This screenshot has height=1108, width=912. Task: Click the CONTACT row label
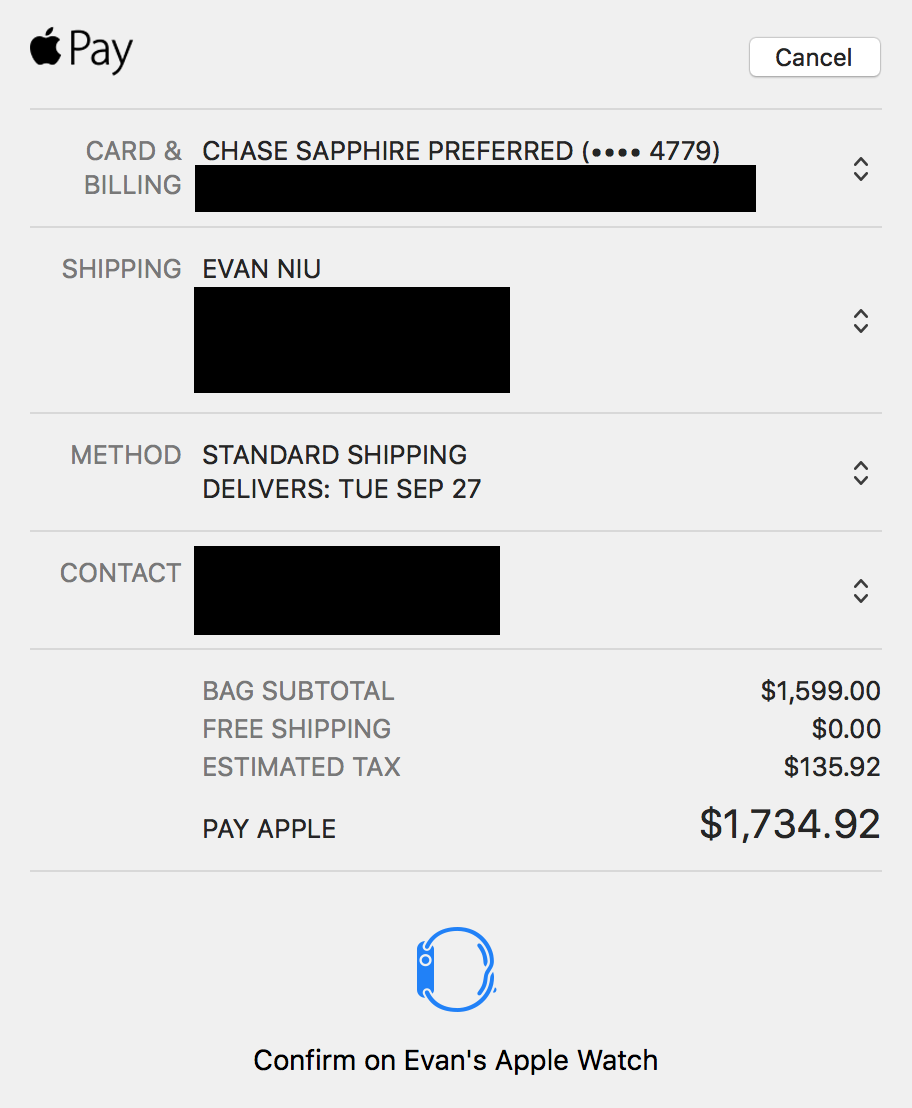[x=121, y=573]
